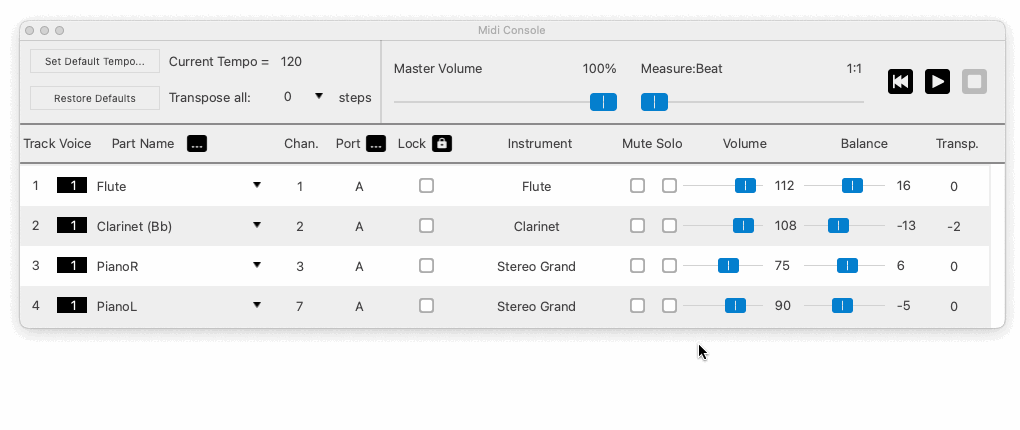Expand the Flute part name dropdown
The height and width of the screenshot is (430, 1020).
[257, 185]
